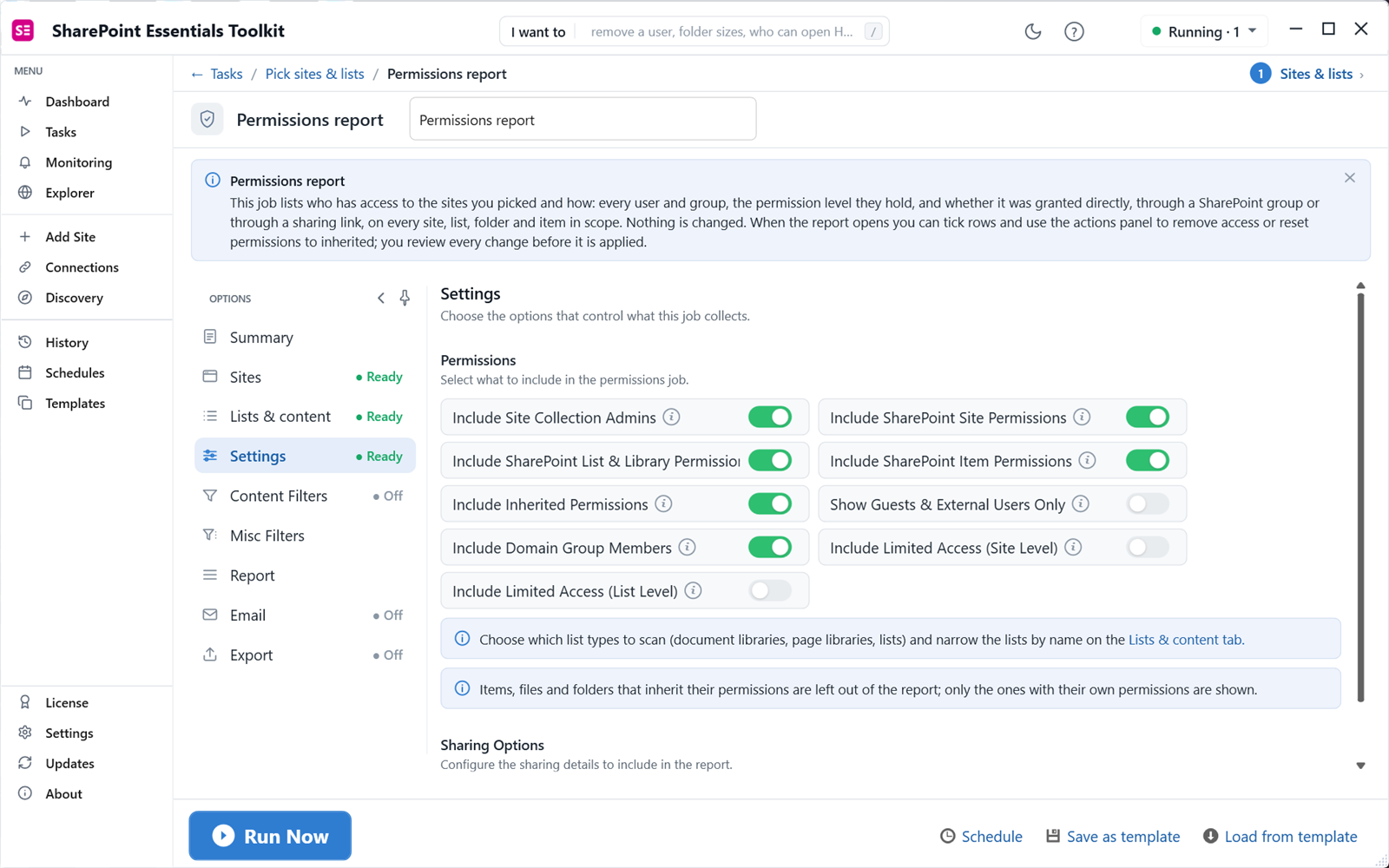Screen dimensions: 1389x868
Task: Collapse Options panel with left chevron
Action: 380,298
